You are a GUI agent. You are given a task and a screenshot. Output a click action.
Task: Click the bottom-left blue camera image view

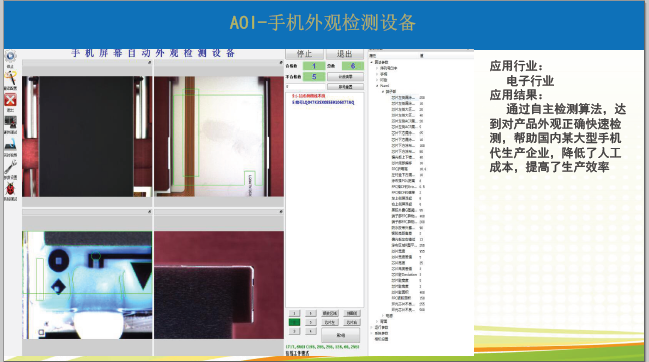(x=87, y=285)
